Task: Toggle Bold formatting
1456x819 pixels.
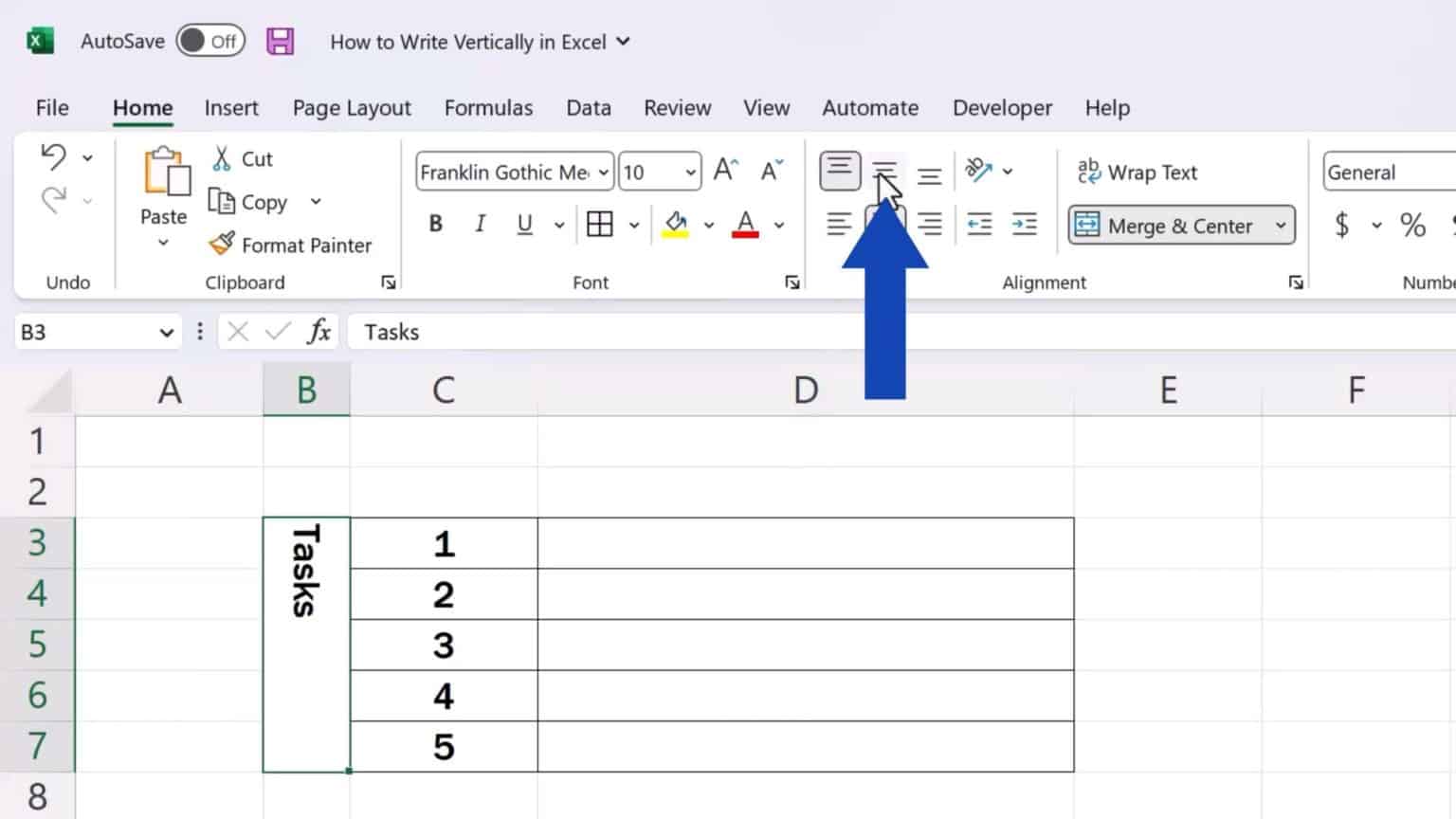Action: [x=436, y=225]
